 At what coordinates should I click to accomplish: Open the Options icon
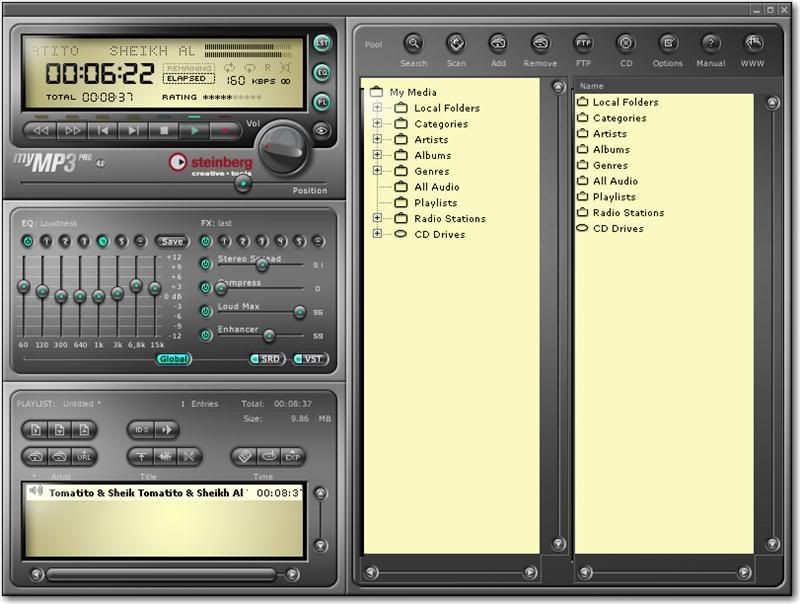pos(668,44)
